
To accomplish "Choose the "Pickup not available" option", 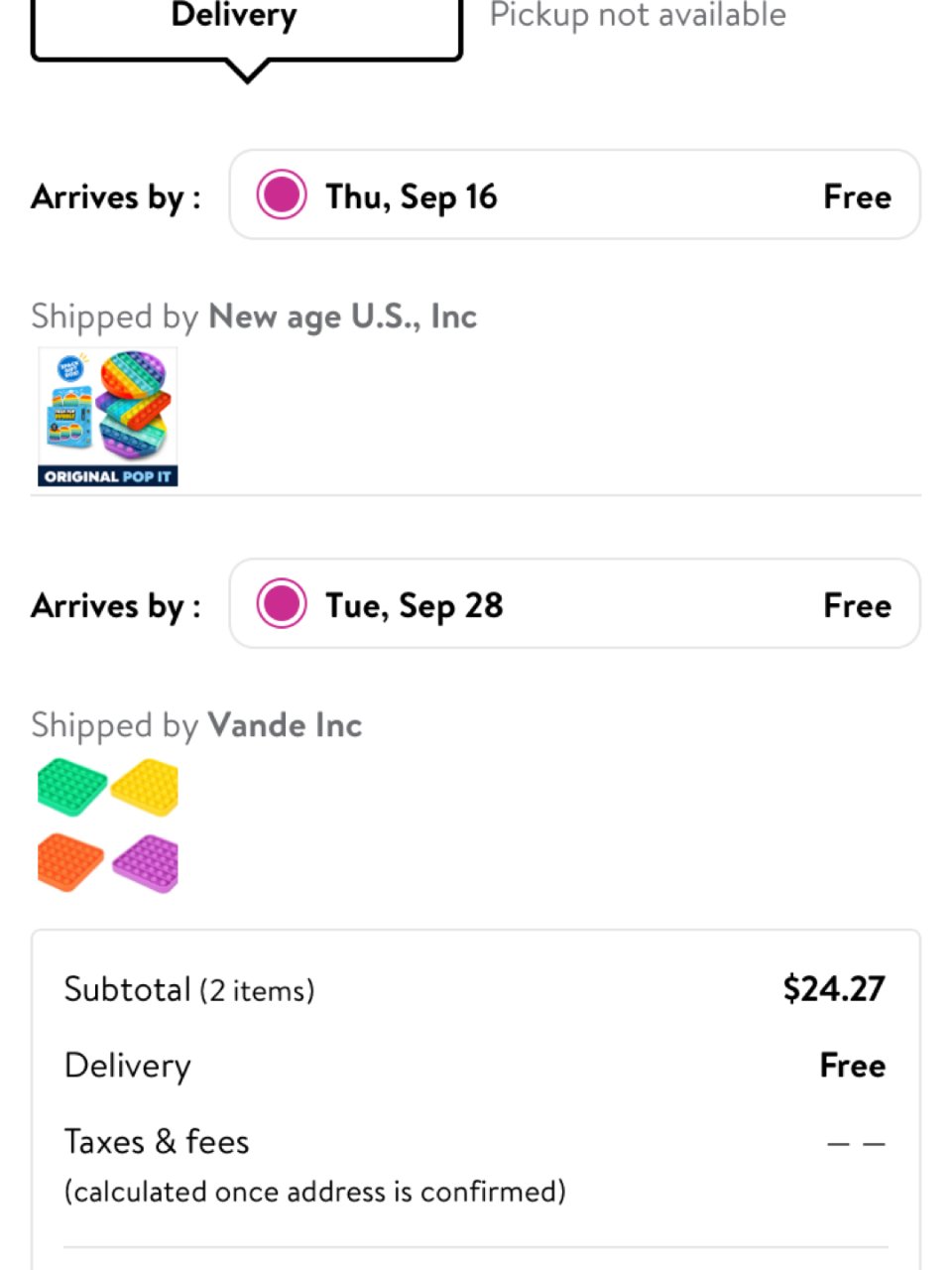I will 638,16.
